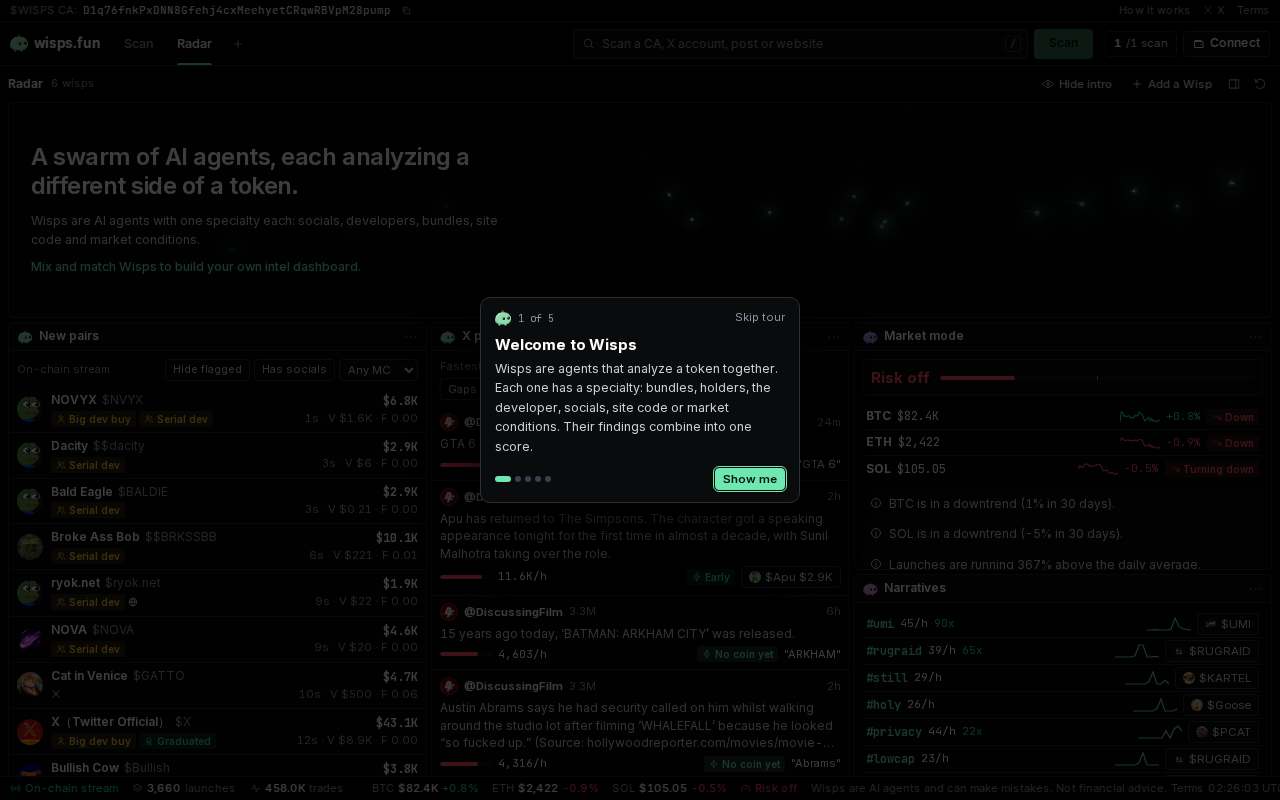Open X panel three-dot menu
The image size is (1280, 800).
834,337
